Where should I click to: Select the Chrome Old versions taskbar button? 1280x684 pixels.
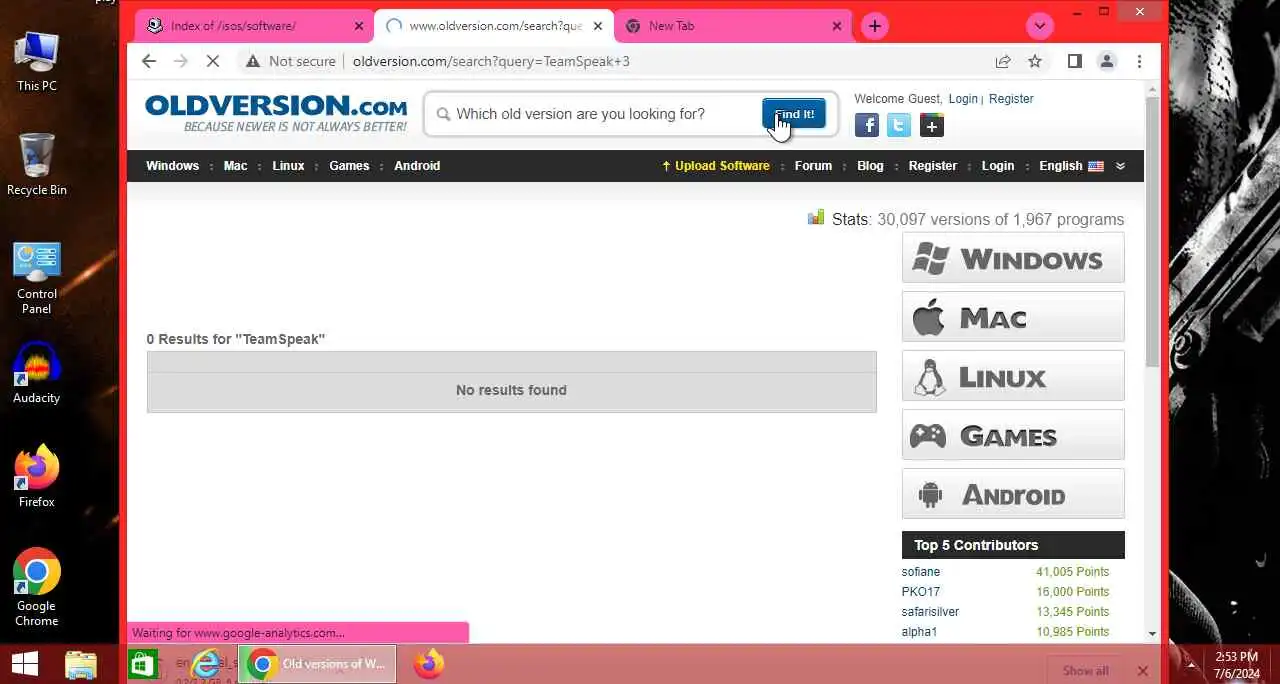point(318,664)
